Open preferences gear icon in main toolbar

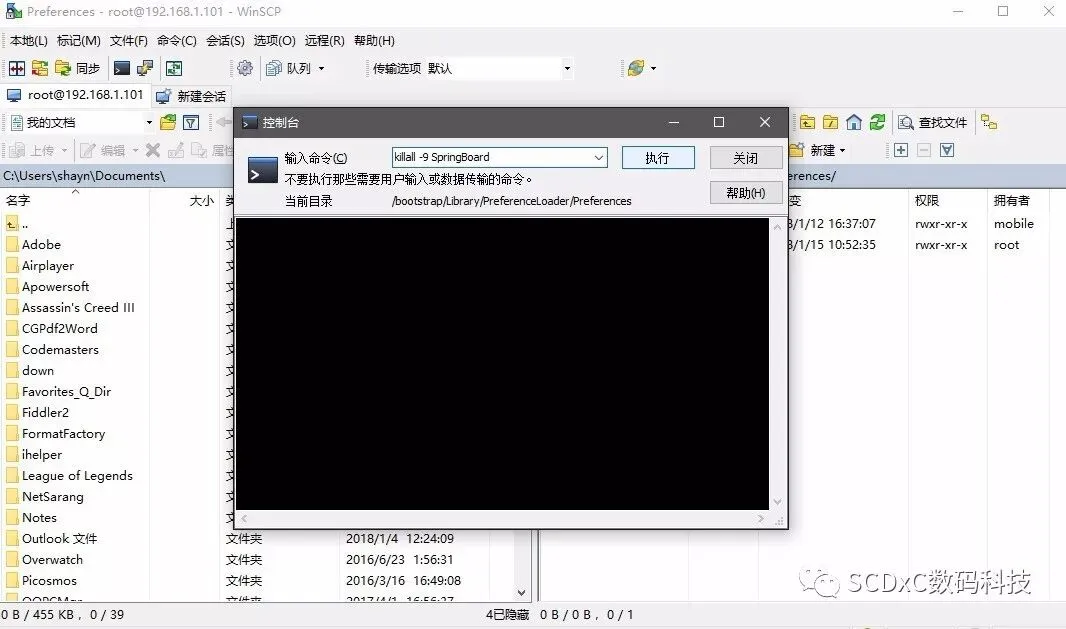(x=245, y=68)
